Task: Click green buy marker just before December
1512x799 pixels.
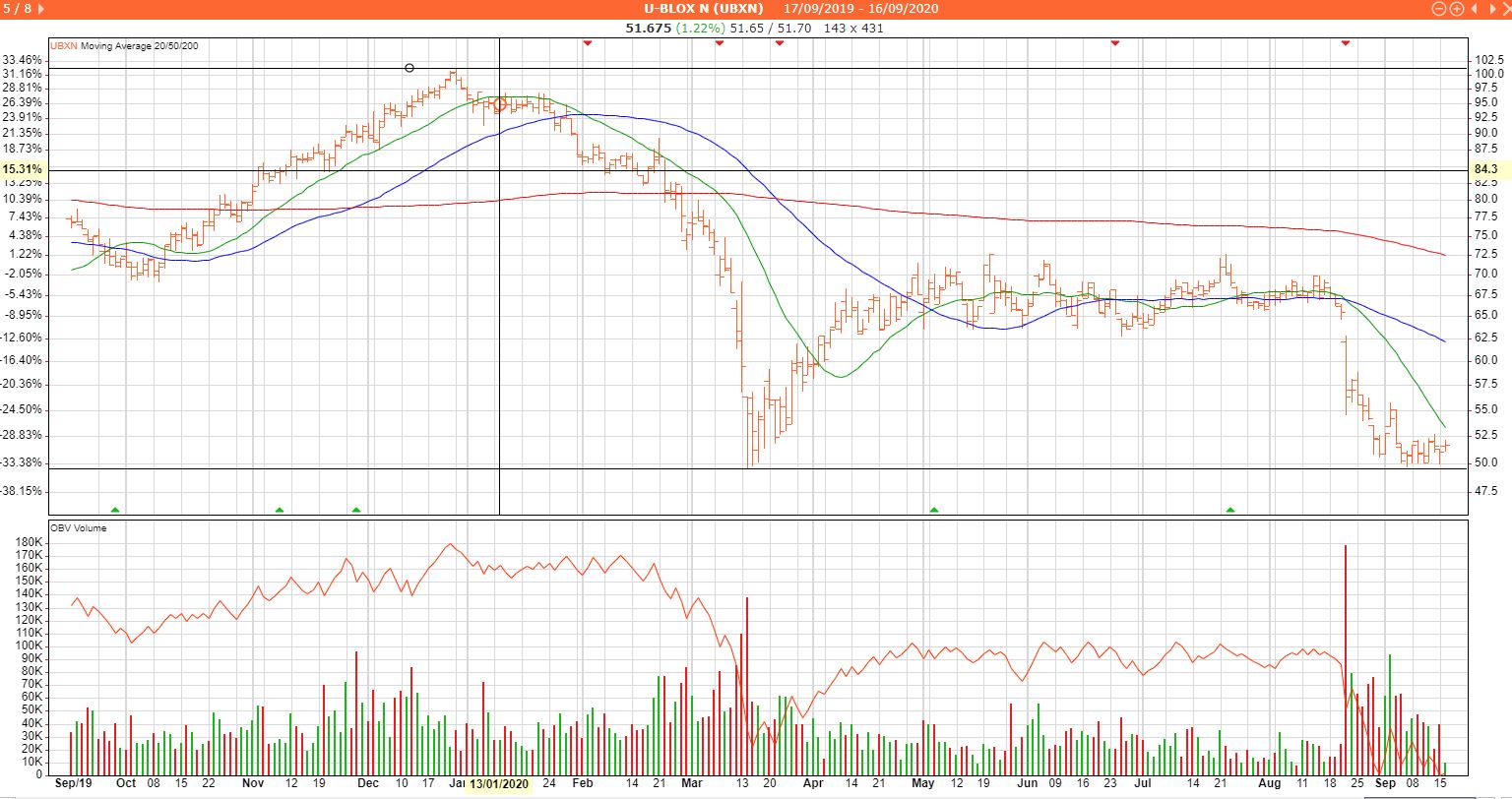Action: [x=356, y=510]
